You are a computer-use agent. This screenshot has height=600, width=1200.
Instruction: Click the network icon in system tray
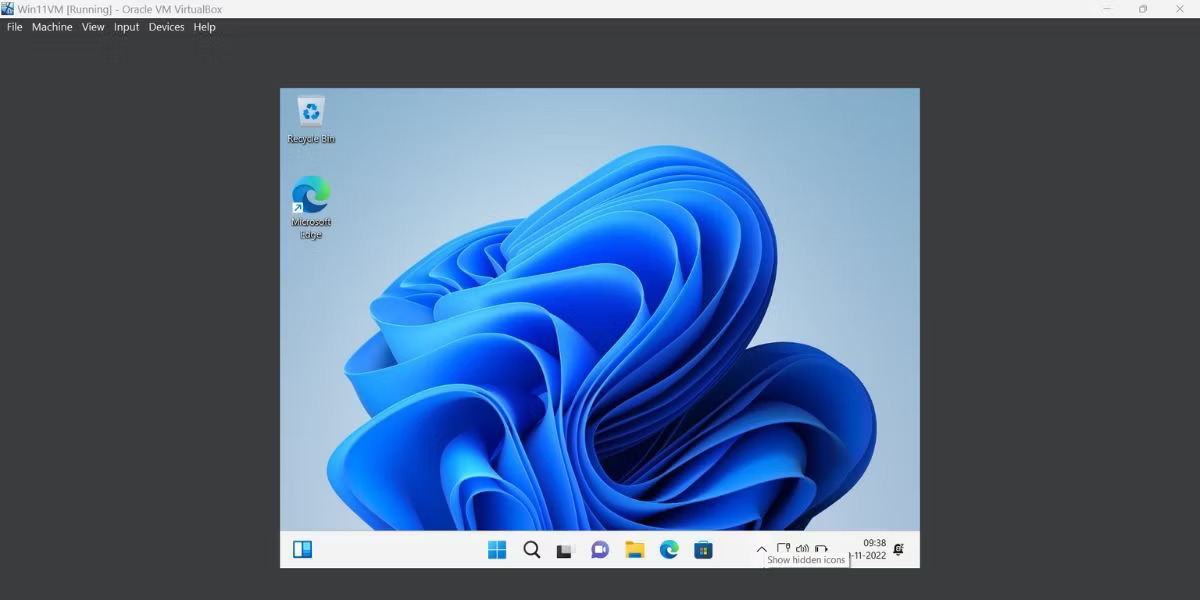(x=784, y=549)
